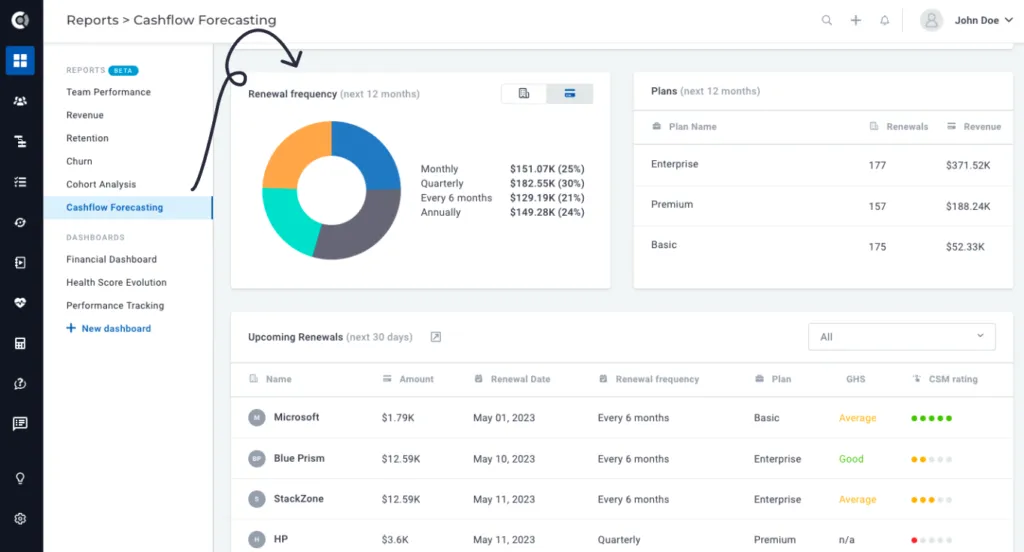The image size is (1024, 552).
Task: Expand the John Doe account menu chevron
Action: tap(1009, 20)
